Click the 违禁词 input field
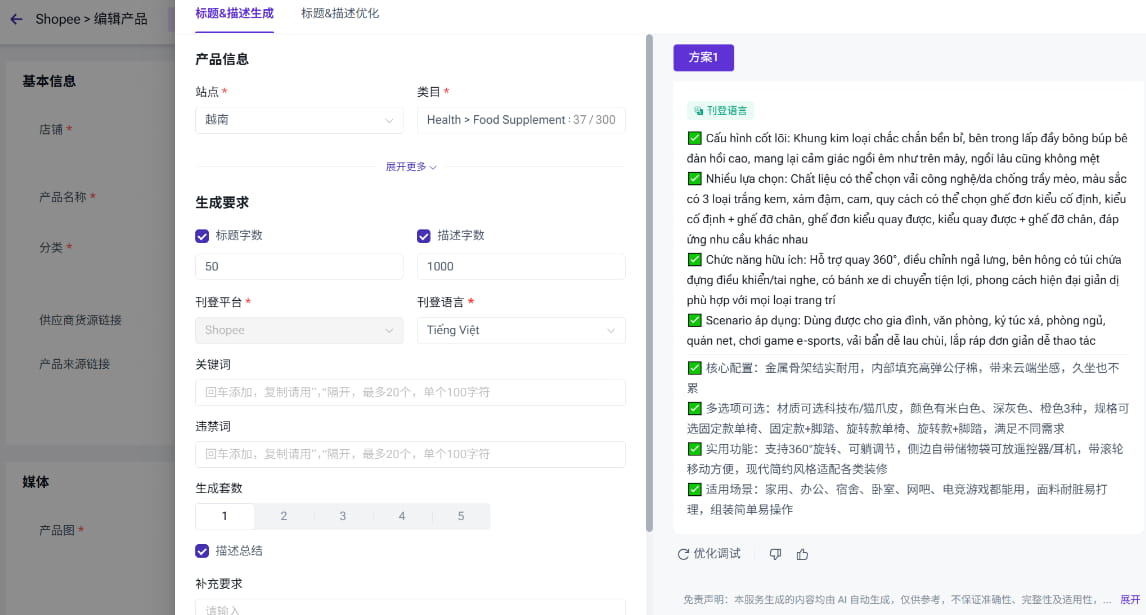The image size is (1146, 615). pyautogui.click(x=410, y=454)
